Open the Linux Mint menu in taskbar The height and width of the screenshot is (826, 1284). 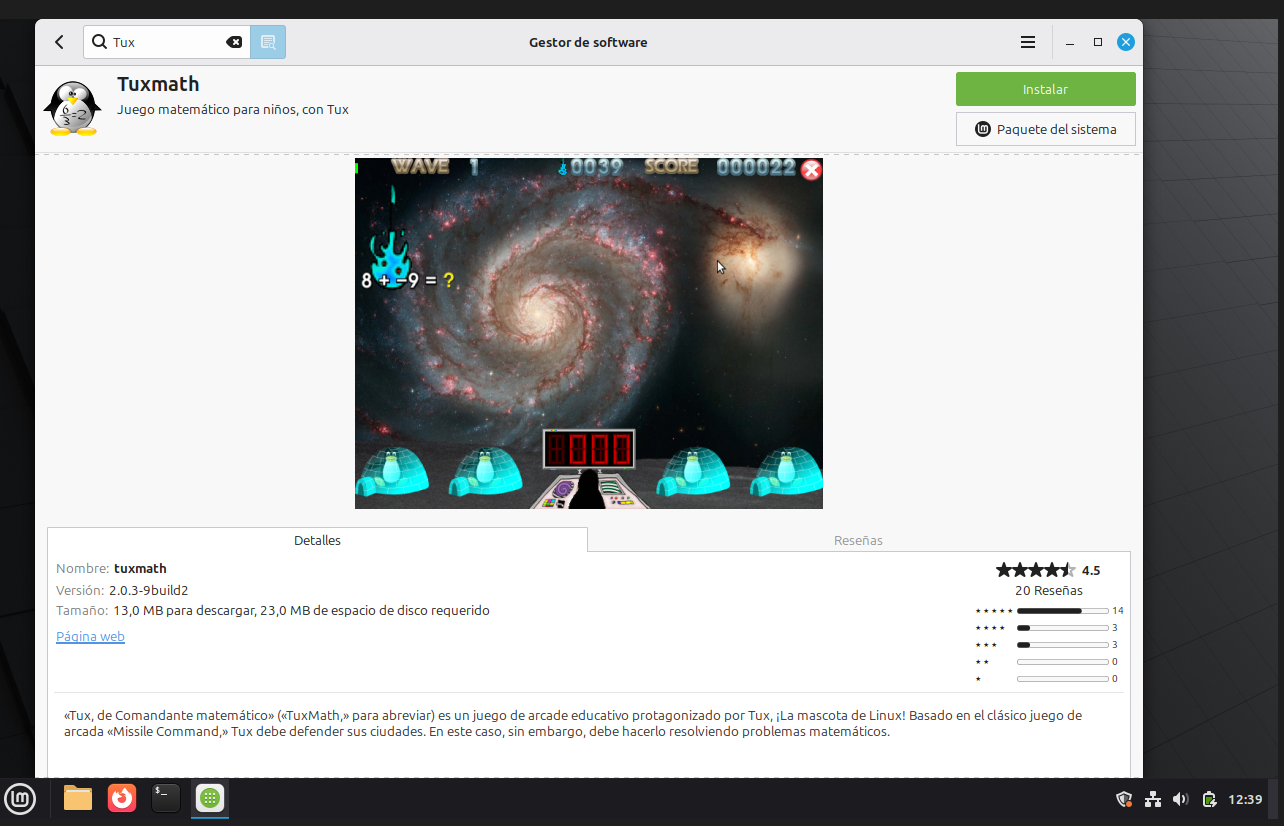(x=21, y=798)
